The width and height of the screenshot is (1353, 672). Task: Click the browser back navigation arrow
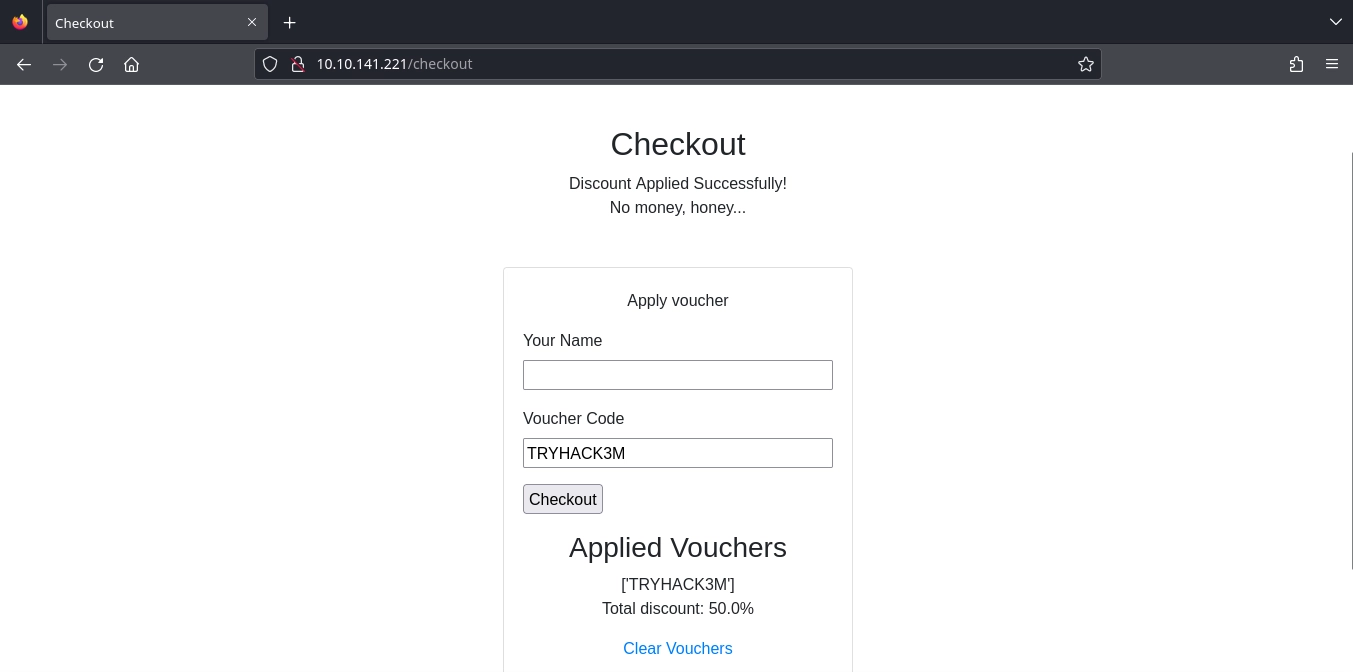[x=24, y=64]
